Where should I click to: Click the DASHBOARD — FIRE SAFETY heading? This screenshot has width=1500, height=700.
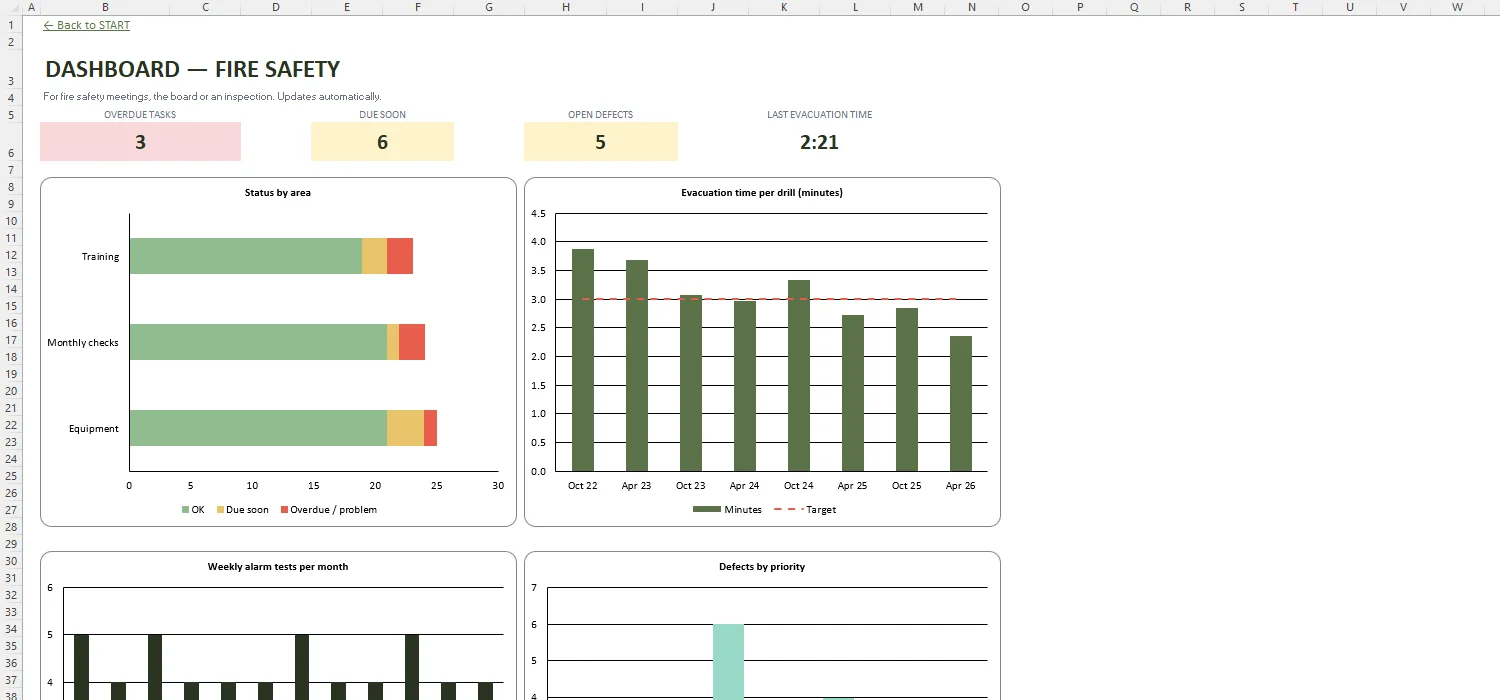coord(193,69)
